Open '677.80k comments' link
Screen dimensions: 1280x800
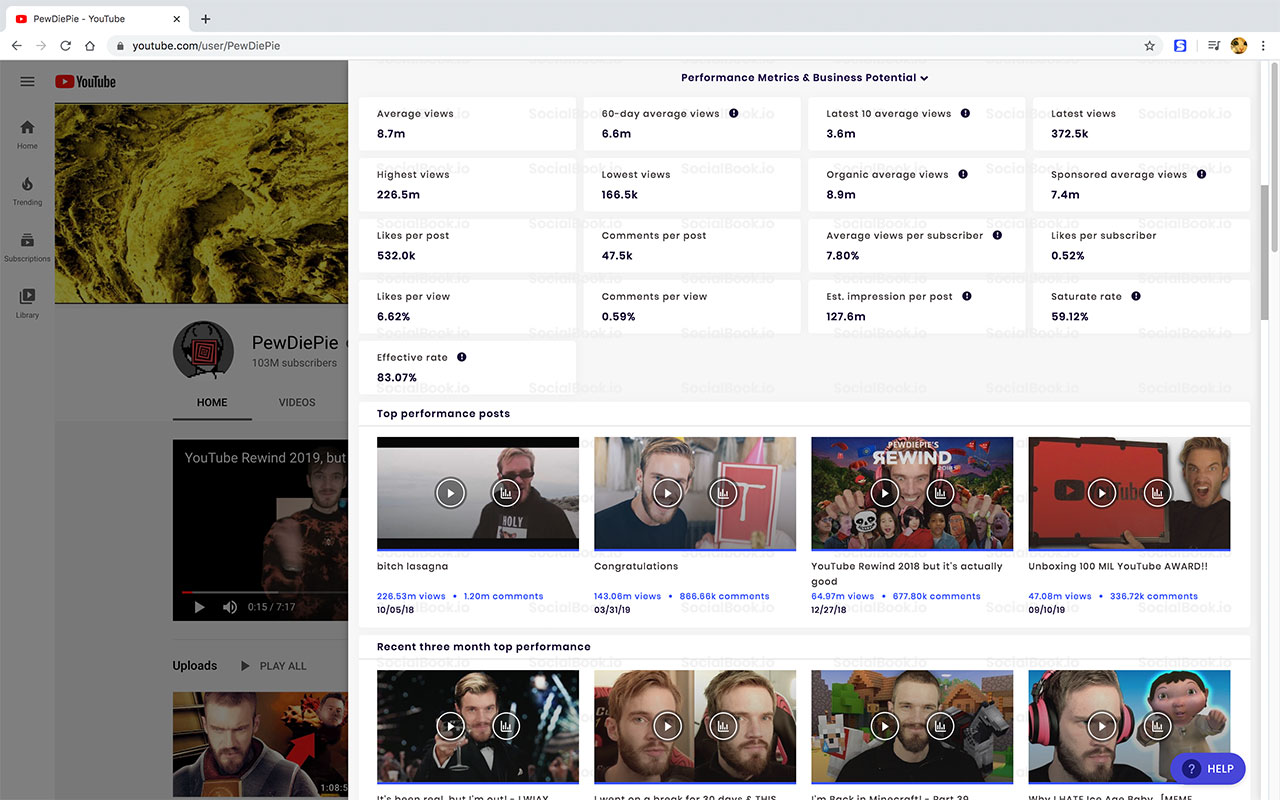(937, 596)
